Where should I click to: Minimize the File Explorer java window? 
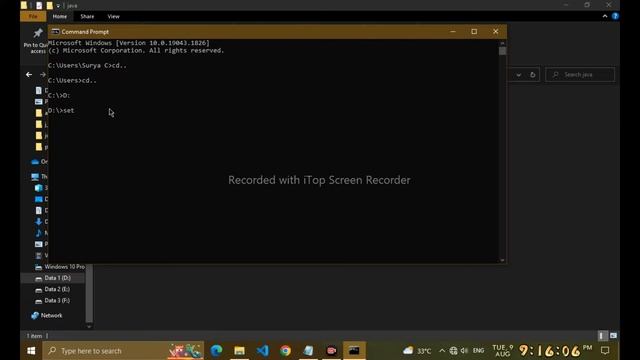pos(566,5)
